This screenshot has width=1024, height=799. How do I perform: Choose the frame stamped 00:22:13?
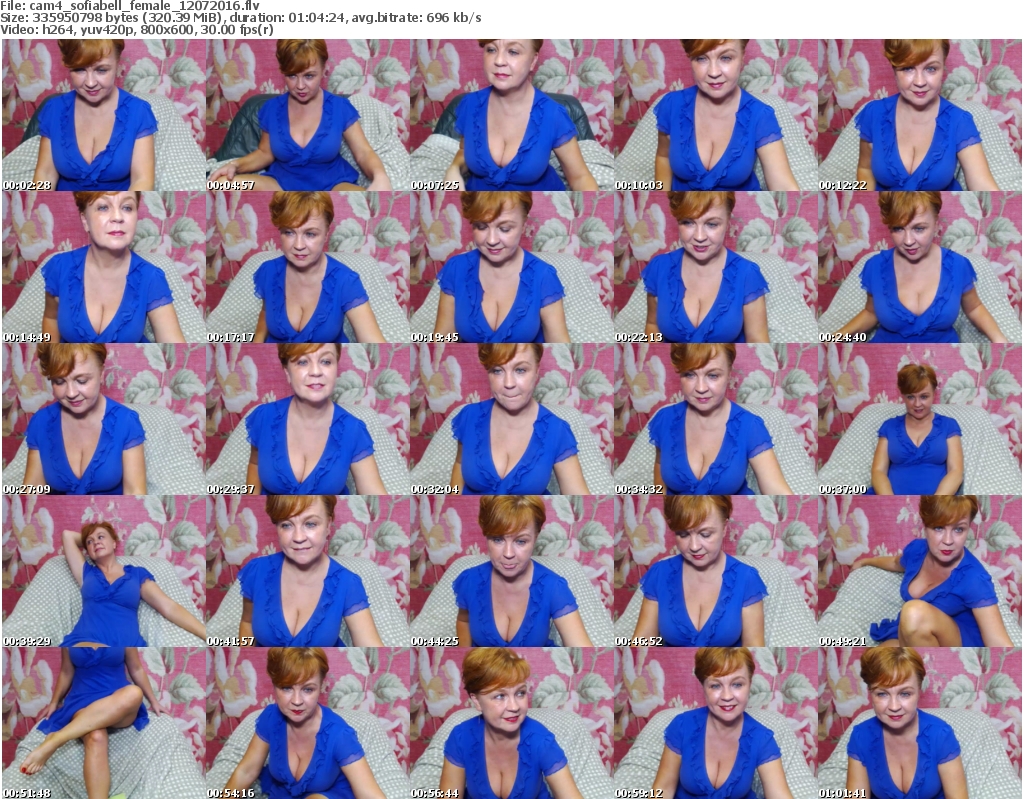tap(716, 267)
